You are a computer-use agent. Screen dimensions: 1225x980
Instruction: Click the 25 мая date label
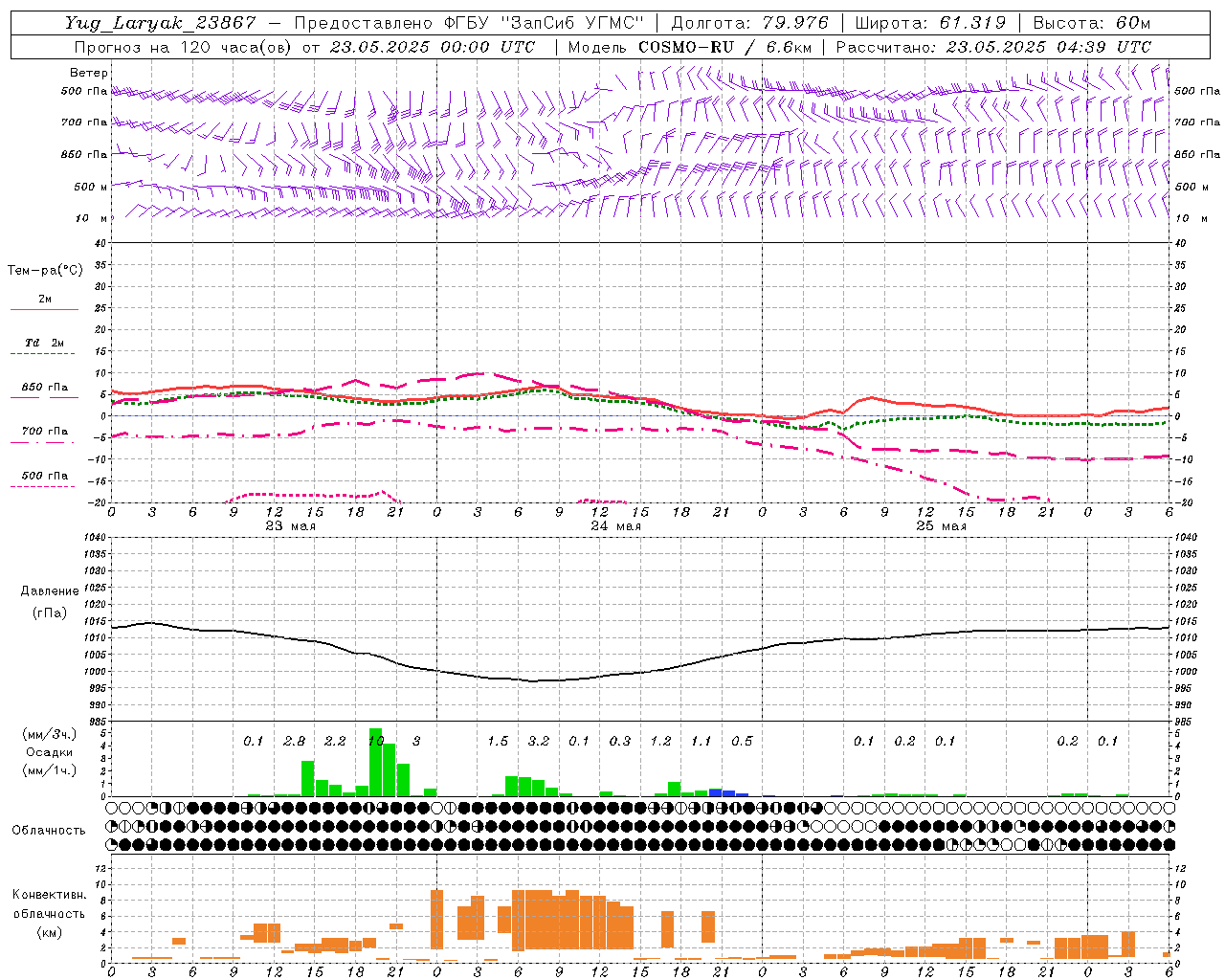click(x=942, y=526)
